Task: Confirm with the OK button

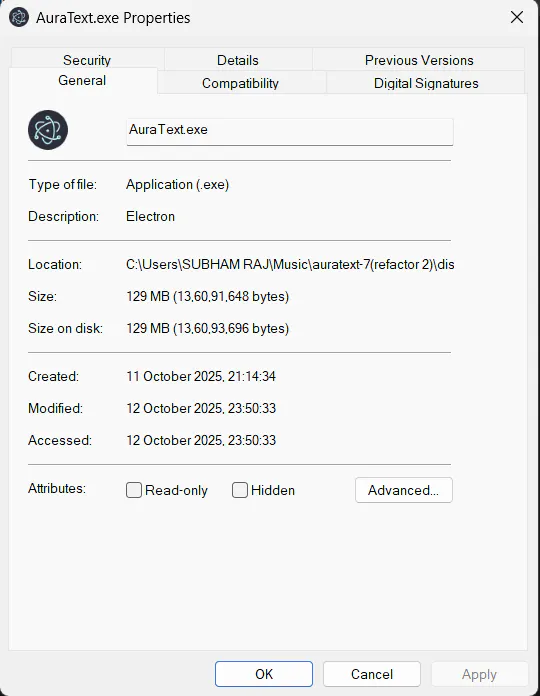Action: coord(264,674)
